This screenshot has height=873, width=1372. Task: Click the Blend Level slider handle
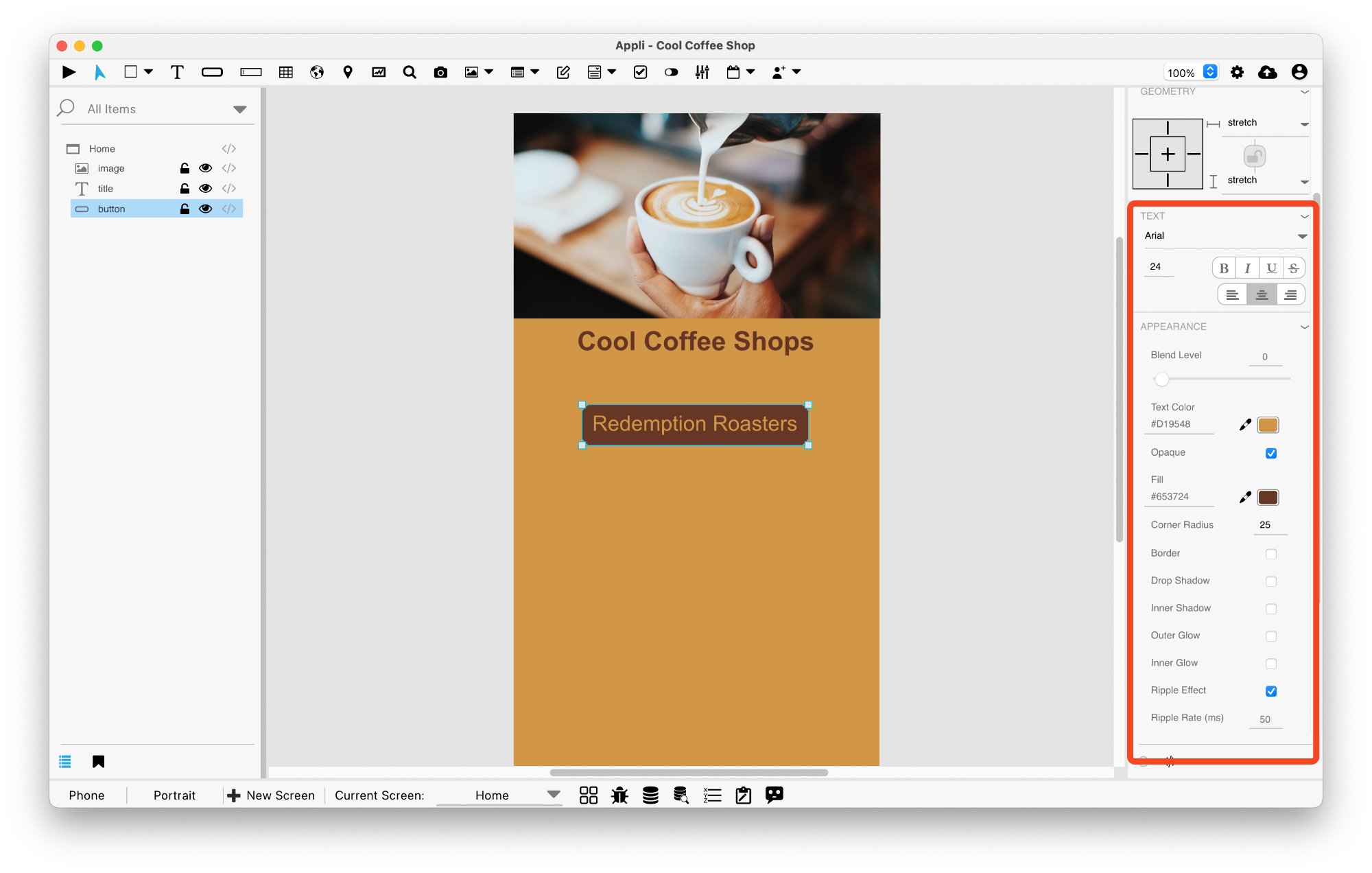click(x=1161, y=379)
